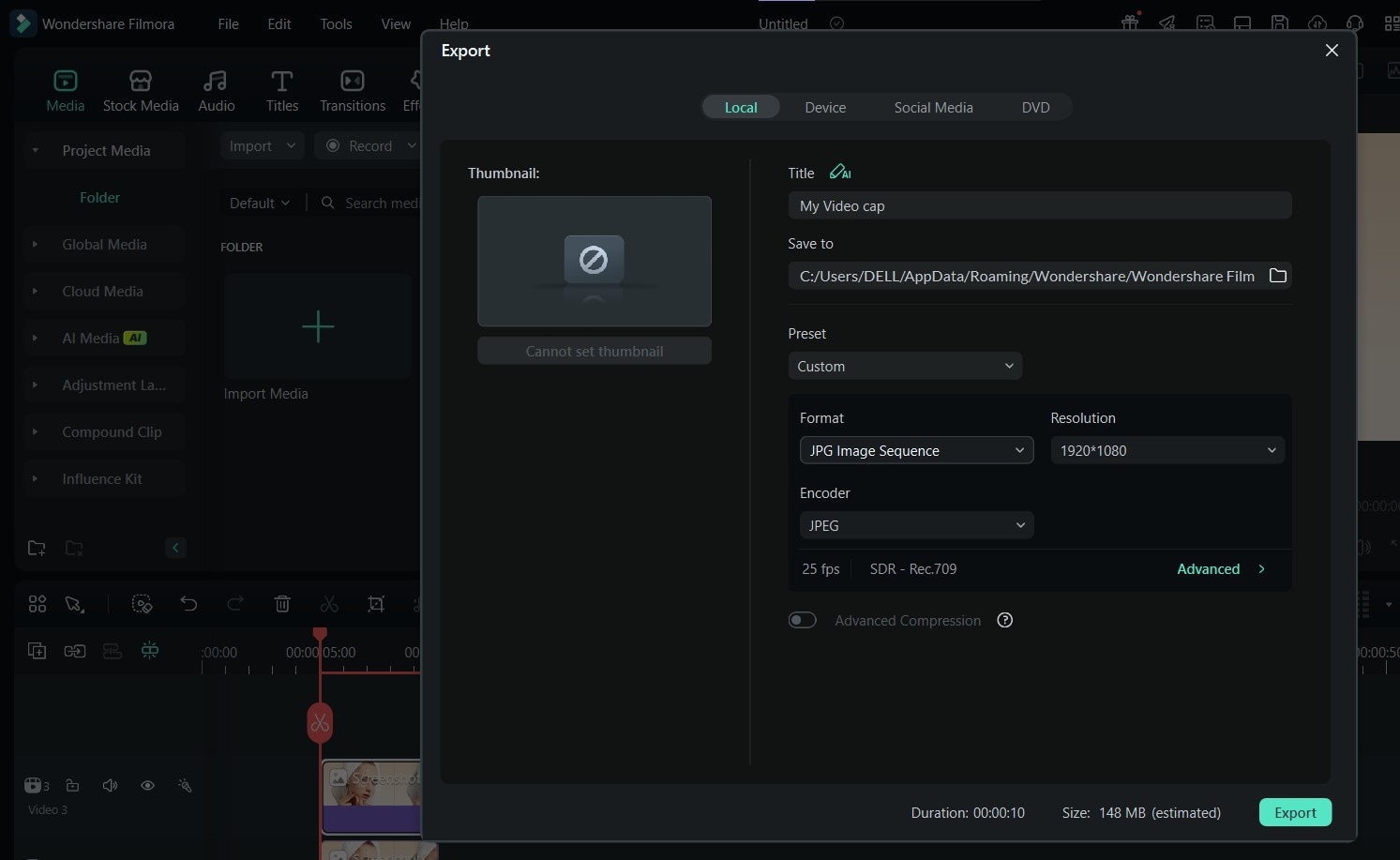Switch to the Social Media export tab
Image resolution: width=1400 pixels, height=860 pixels.
pos(933,107)
